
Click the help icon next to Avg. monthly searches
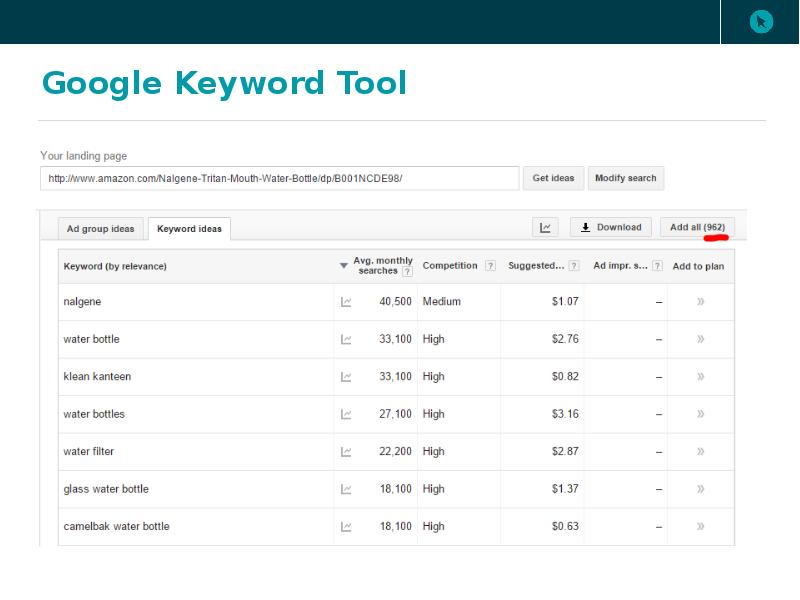(407, 272)
